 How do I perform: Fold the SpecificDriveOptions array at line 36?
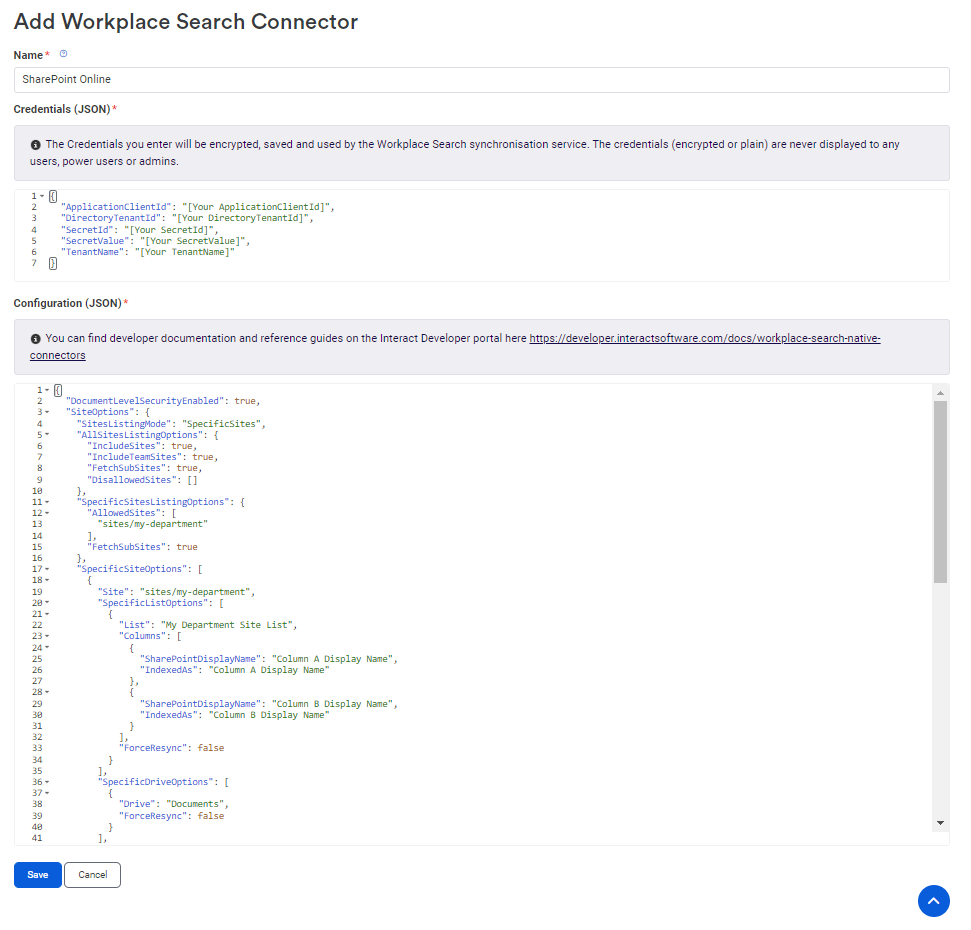coord(47,783)
